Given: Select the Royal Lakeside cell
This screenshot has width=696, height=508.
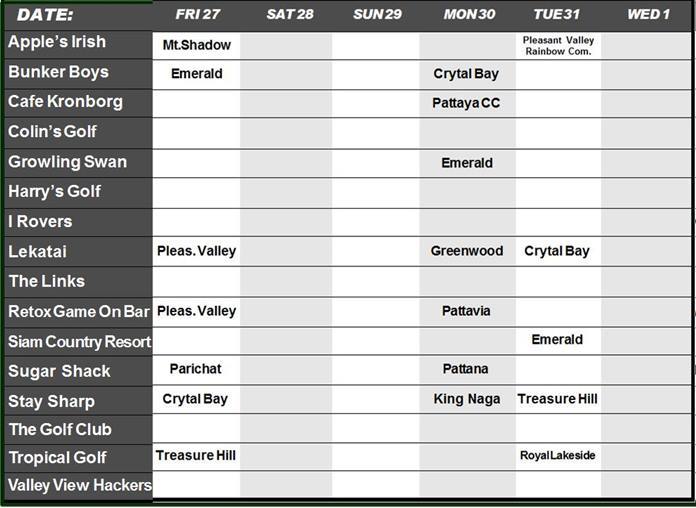Looking at the screenshot, I should click(x=558, y=456).
